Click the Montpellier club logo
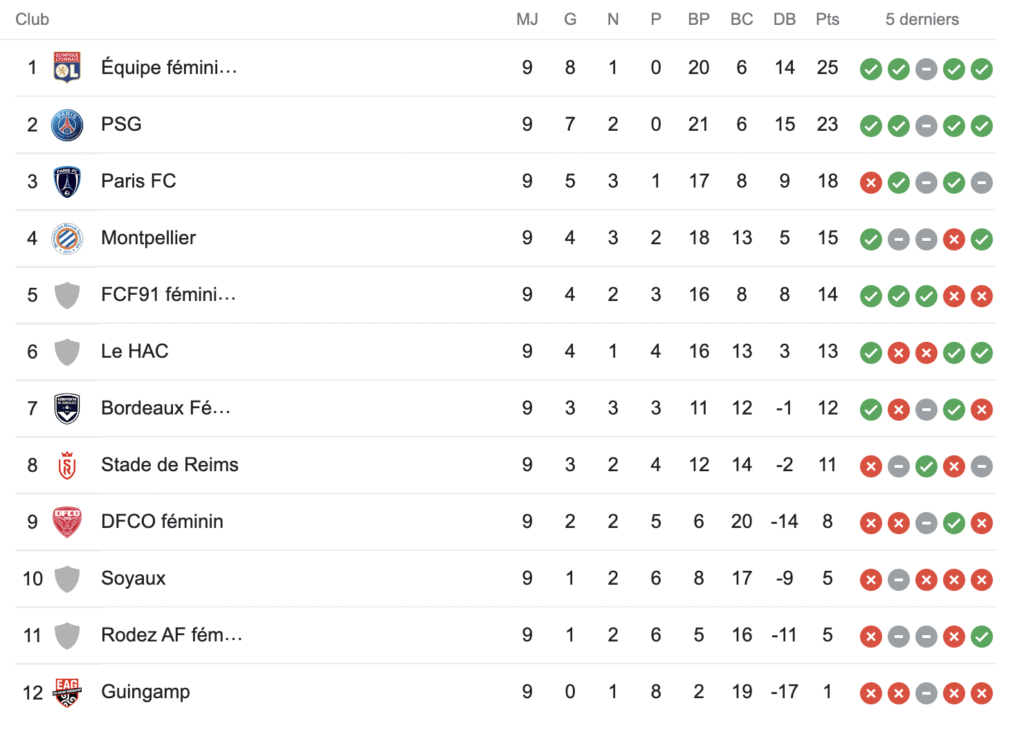1024x739 pixels. (67, 238)
